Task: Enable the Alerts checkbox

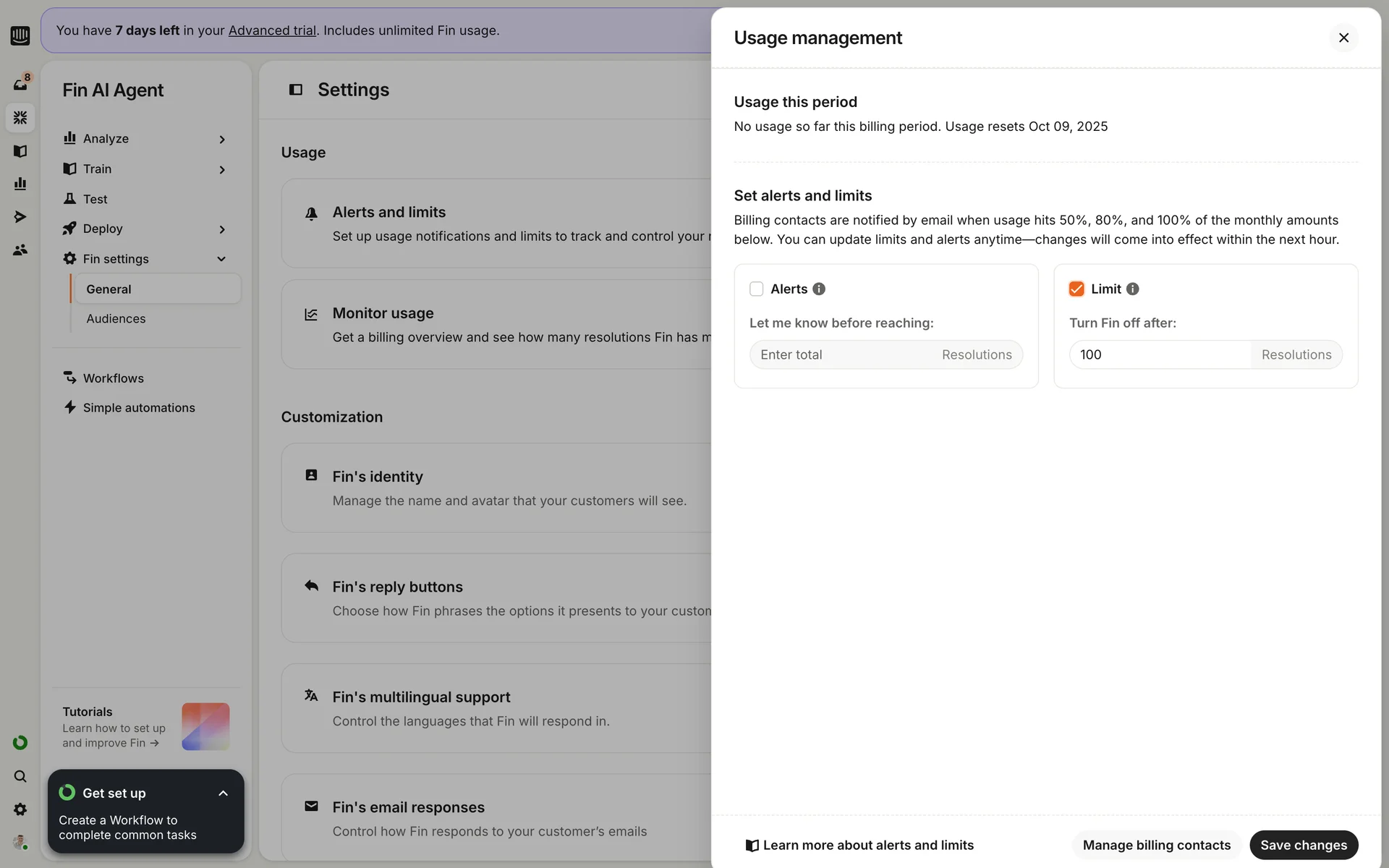Action: tap(757, 289)
